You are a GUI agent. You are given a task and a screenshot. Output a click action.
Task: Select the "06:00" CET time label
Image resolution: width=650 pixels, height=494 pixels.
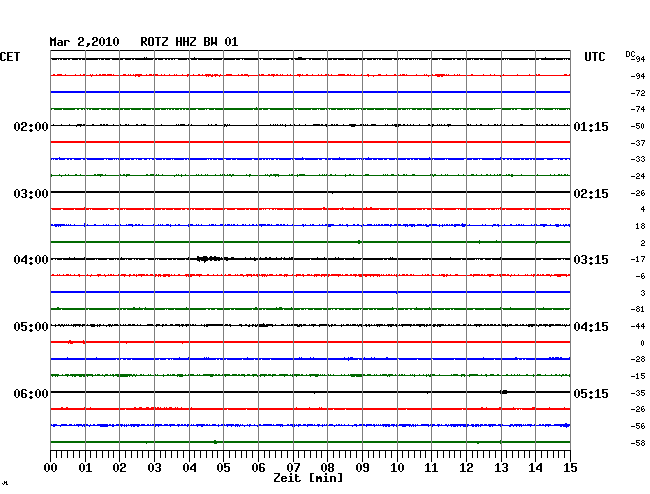31,393
